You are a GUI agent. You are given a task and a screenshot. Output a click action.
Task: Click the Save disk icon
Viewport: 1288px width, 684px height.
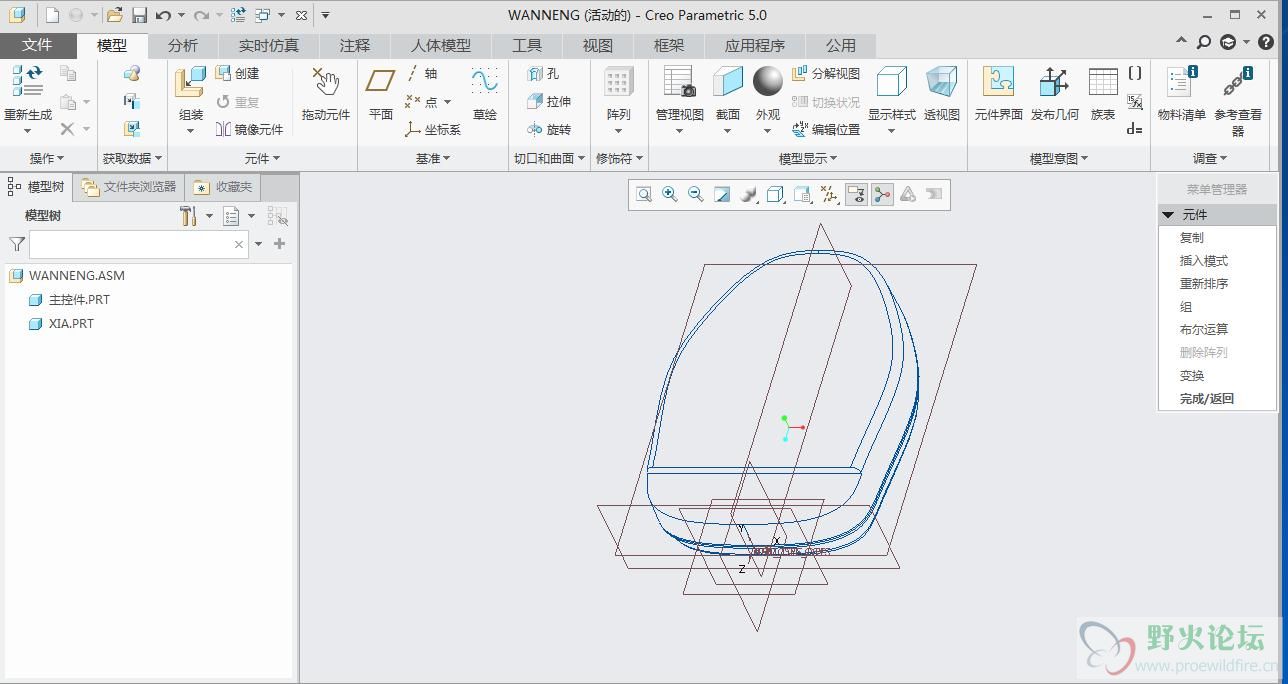(x=139, y=15)
